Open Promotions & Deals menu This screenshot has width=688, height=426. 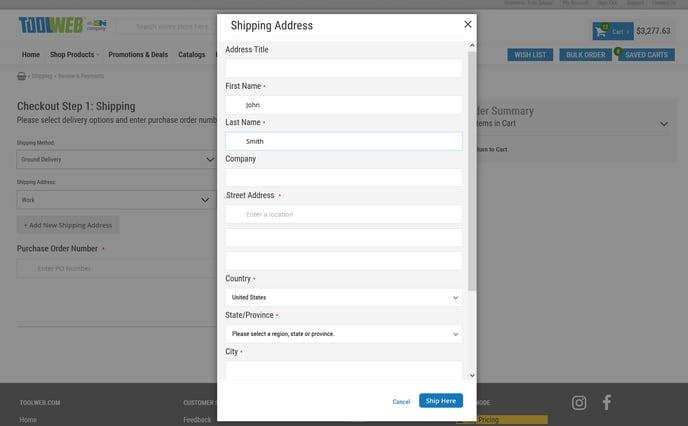pyautogui.click(x=139, y=55)
